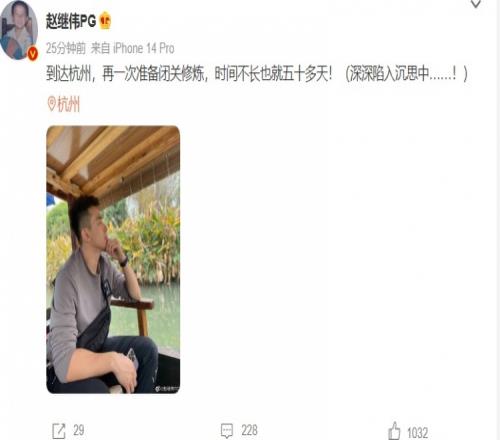The image size is (500, 440).
Task: Click the post text about 到达杭州
Action: (257, 74)
